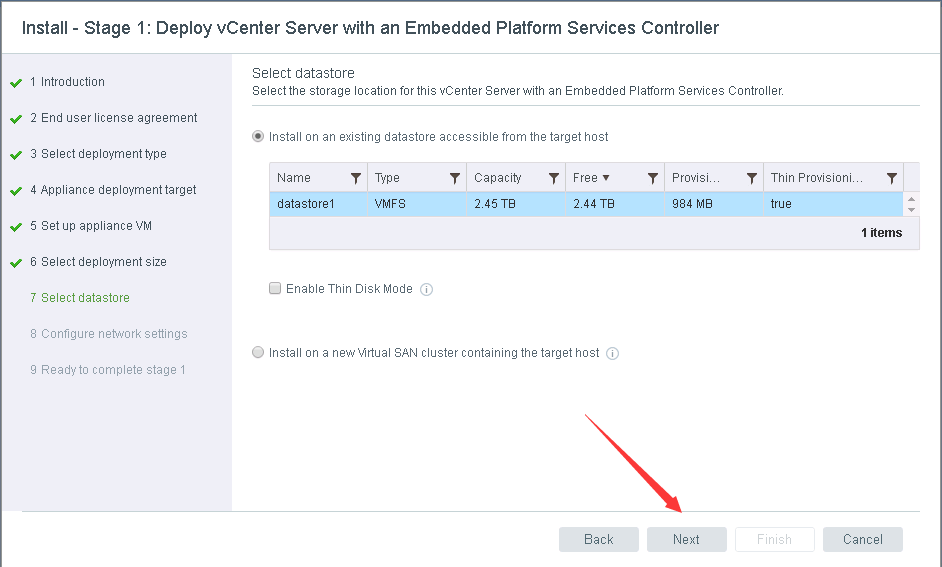Enable Thin Disk Mode checkbox

[x=275, y=288]
